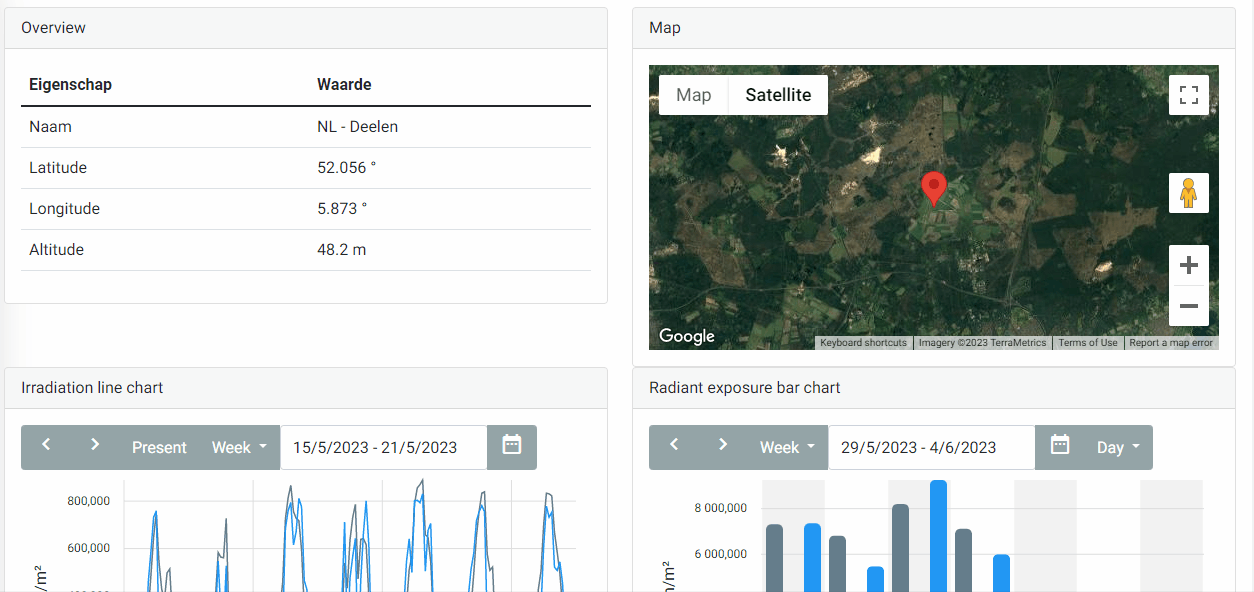1254x592 pixels.
Task: Go to previous period in radiant exposure chart
Action: (x=674, y=446)
